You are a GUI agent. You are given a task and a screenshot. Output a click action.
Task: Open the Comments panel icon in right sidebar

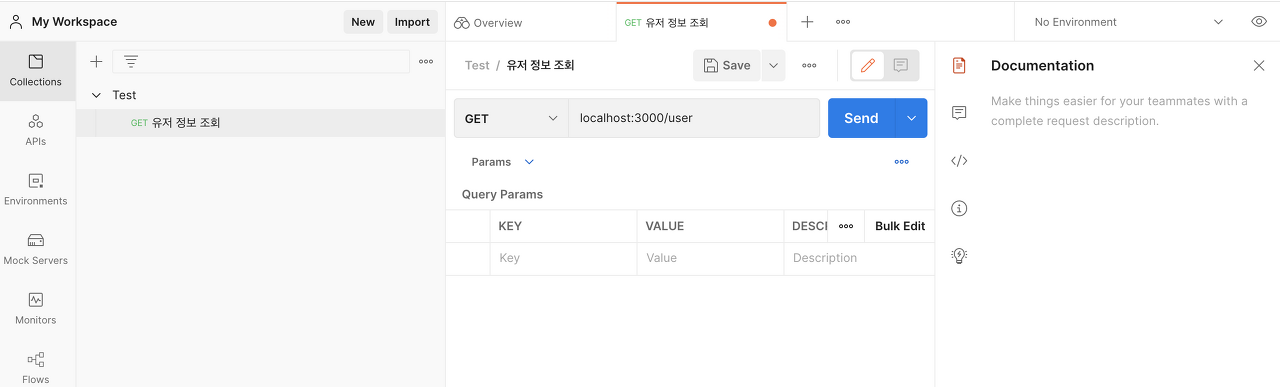click(959, 113)
